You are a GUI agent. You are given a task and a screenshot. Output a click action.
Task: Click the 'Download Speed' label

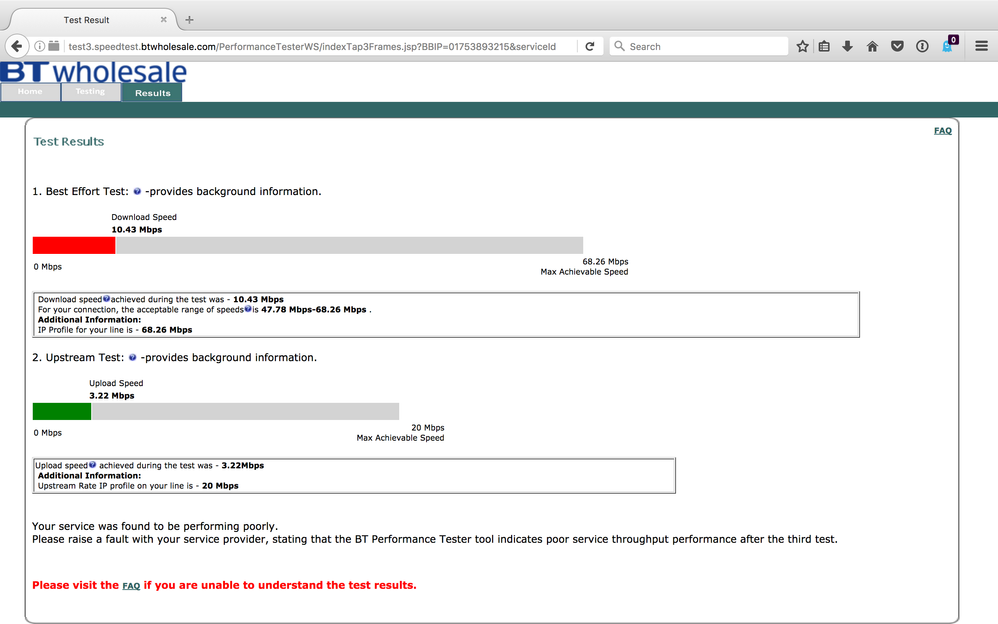(x=144, y=217)
